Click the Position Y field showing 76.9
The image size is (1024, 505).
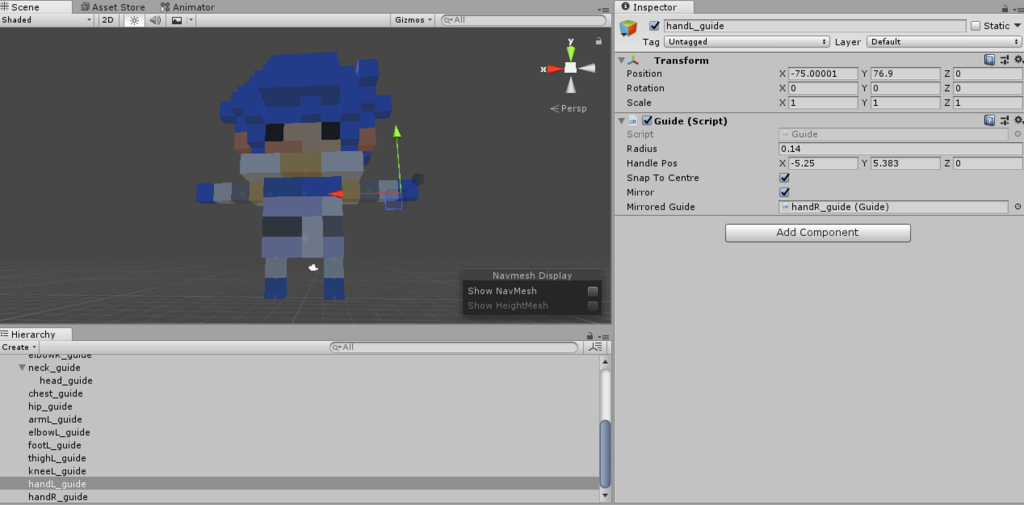coord(904,74)
